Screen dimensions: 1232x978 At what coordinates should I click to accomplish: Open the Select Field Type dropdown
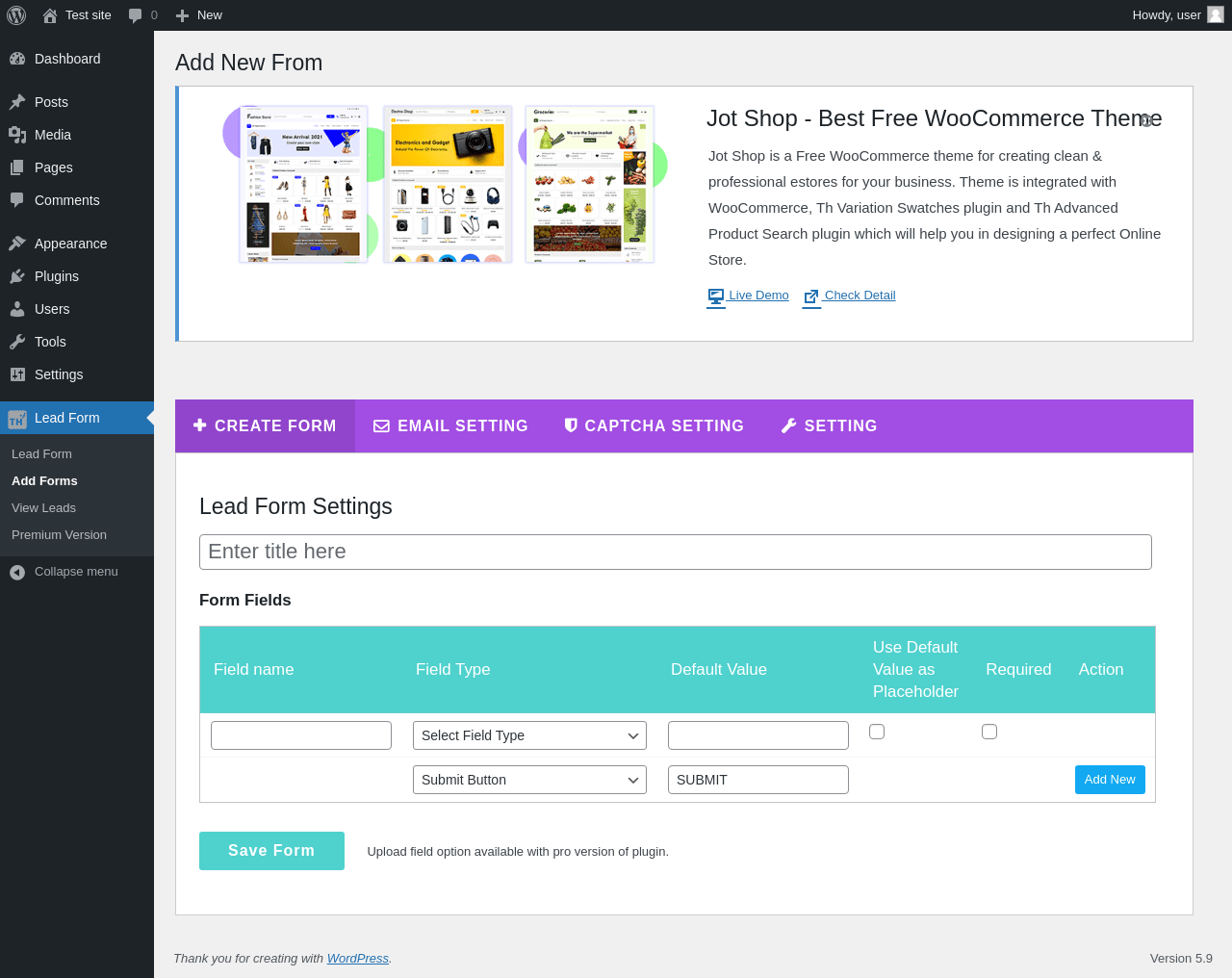pos(529,735)
